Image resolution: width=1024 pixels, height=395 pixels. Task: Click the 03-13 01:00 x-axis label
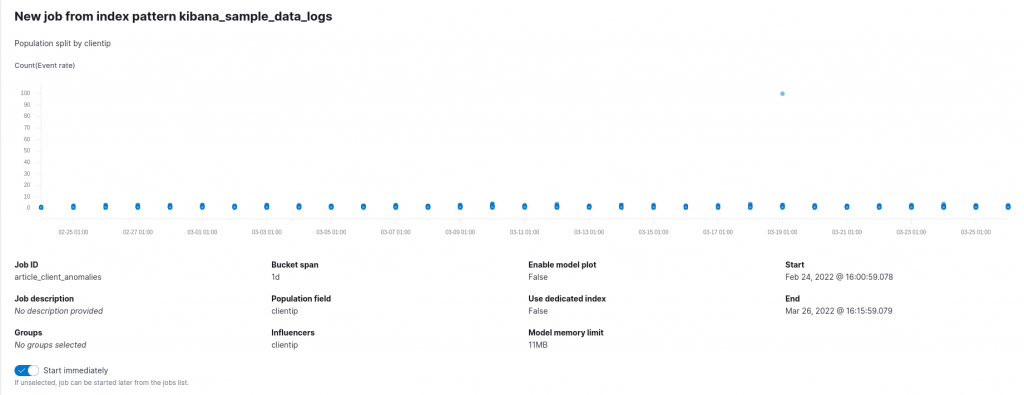(589, 232)
